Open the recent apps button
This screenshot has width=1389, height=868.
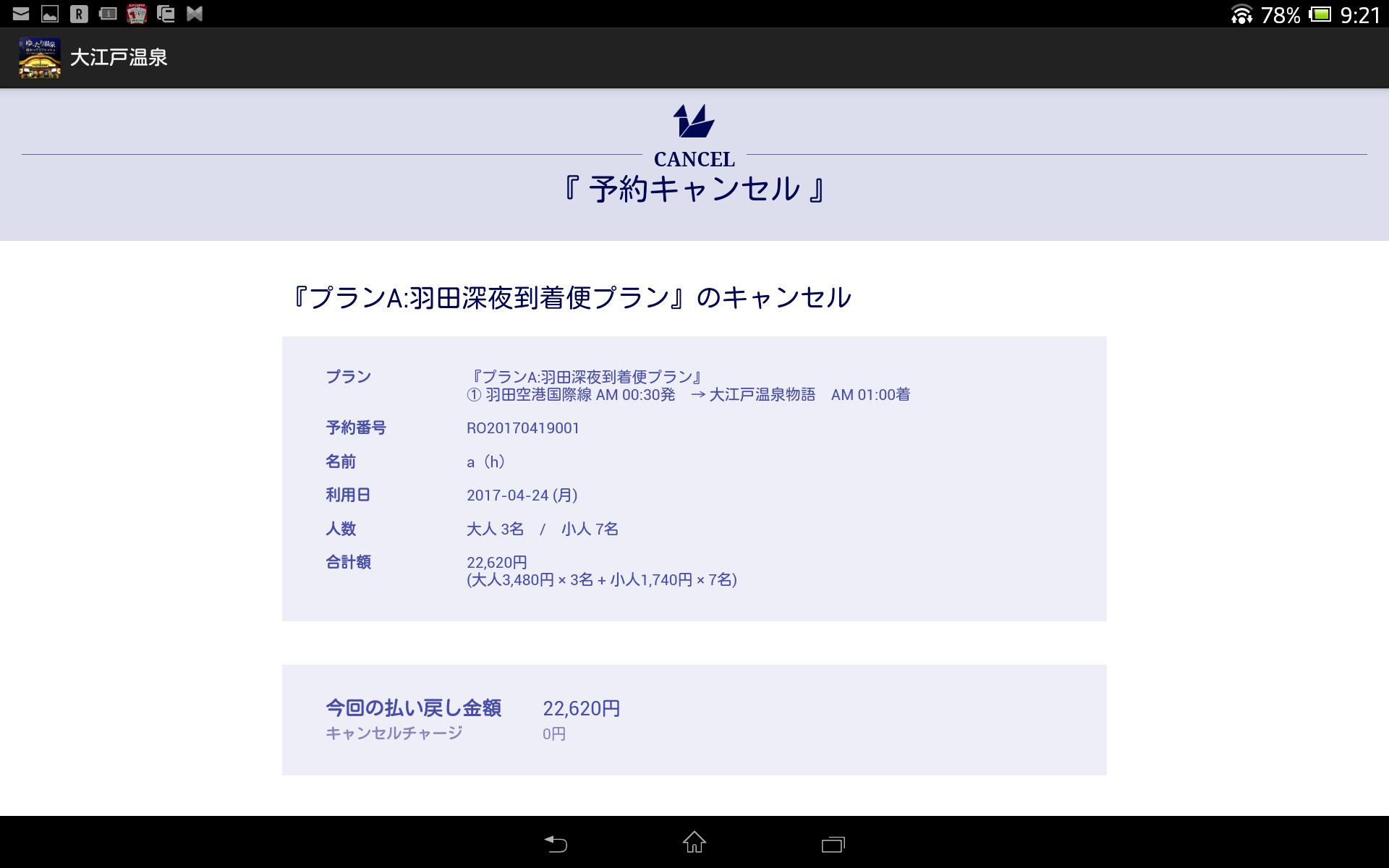[833, 843]
